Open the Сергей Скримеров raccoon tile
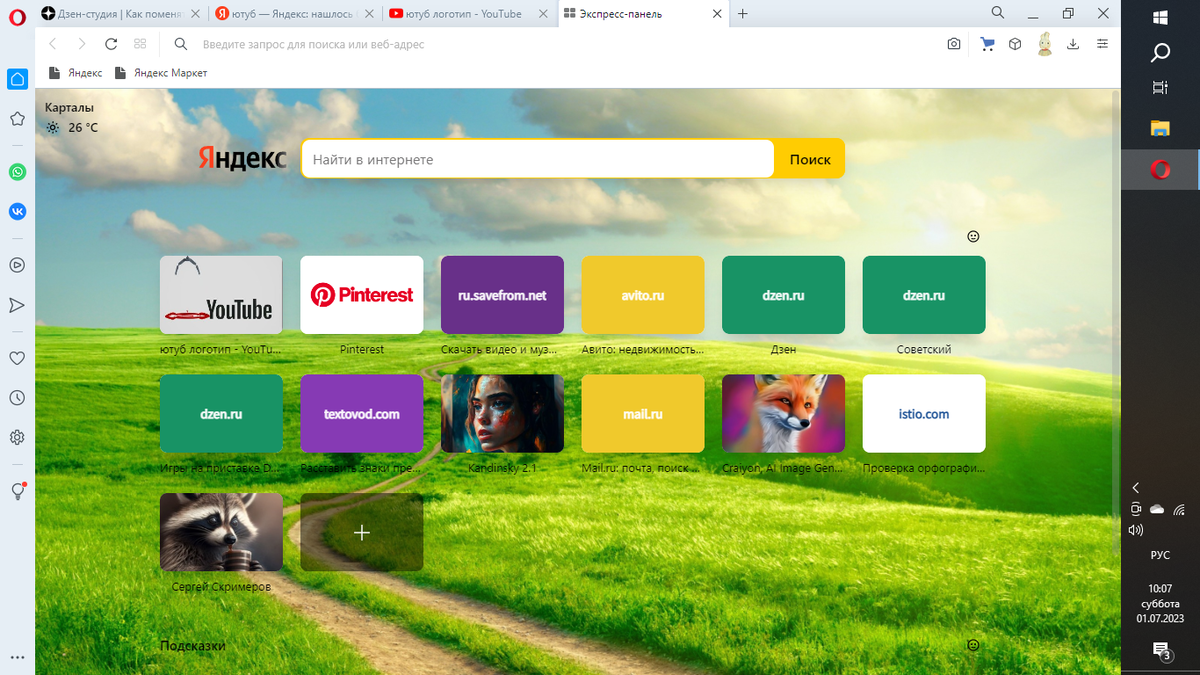The height and width of the screenshot is (675, 1200). (x=221, y=532)
